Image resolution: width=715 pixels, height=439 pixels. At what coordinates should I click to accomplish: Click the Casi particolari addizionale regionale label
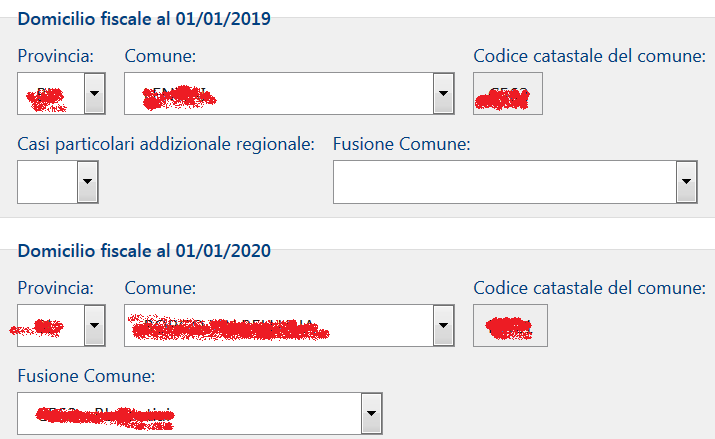tap(166, 144)
